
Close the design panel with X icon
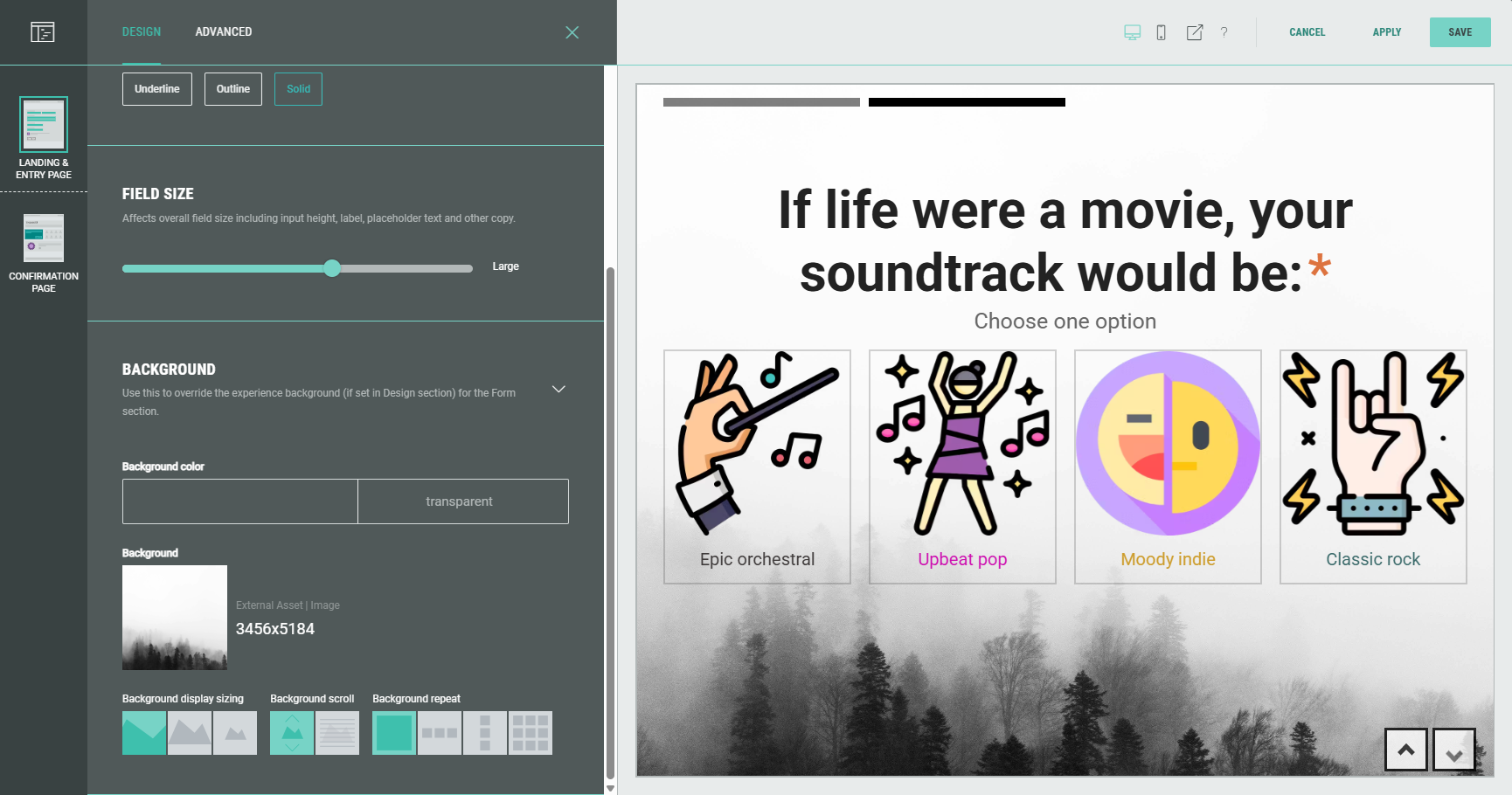point(572,32)
